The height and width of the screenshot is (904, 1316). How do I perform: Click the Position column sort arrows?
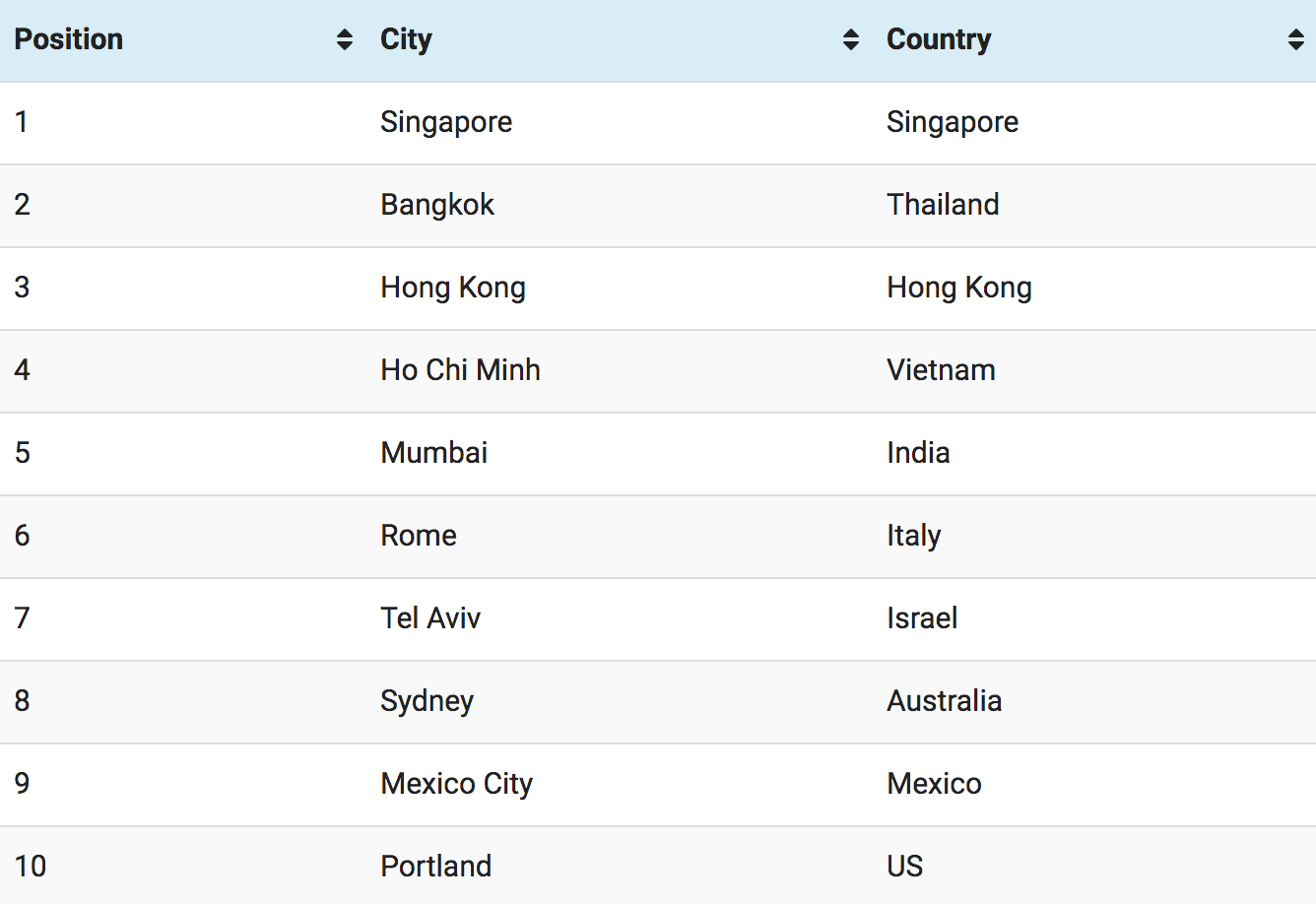pyautogui.click(x=344, y=39)
